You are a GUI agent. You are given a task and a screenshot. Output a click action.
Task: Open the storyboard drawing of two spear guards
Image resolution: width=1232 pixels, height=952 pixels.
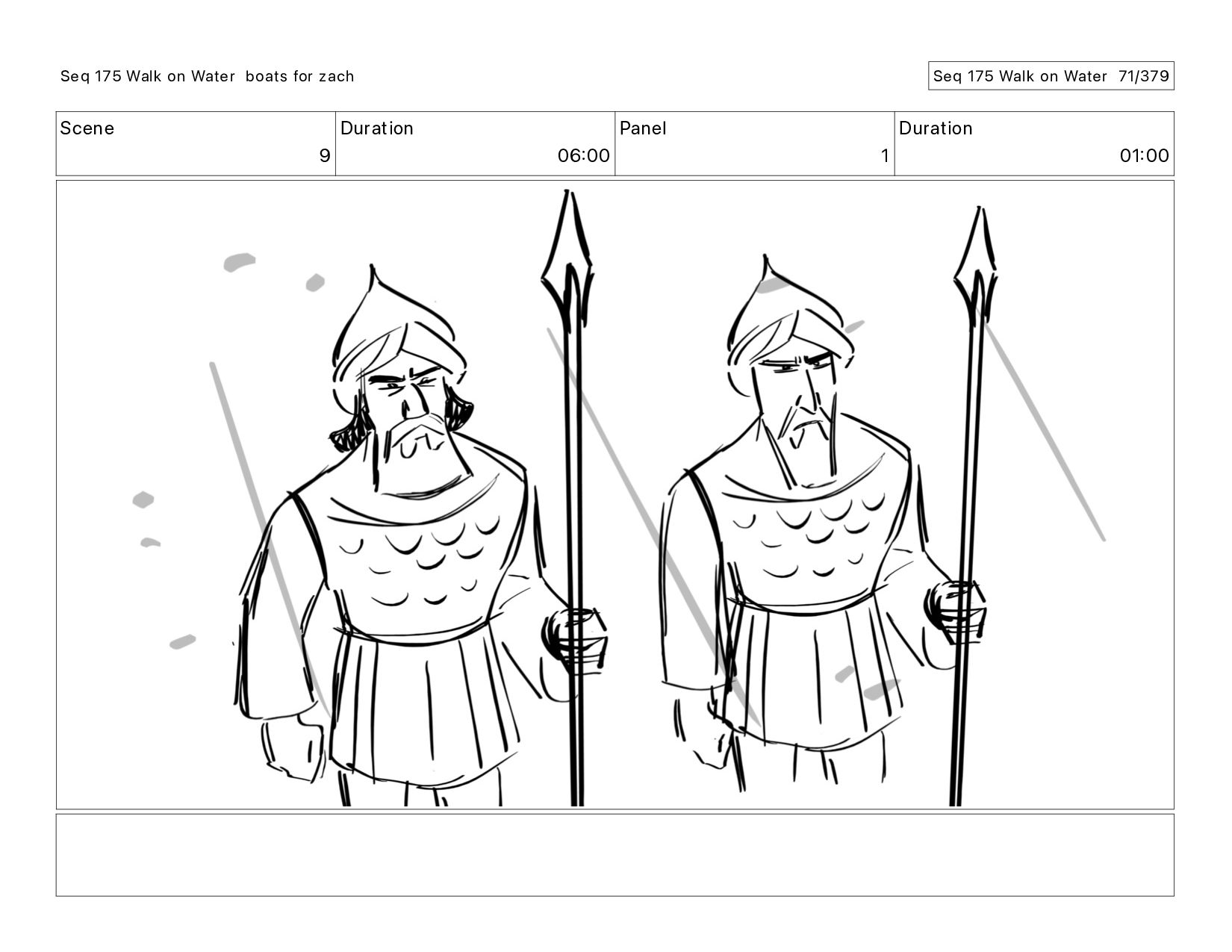click(x=615, y=494)
